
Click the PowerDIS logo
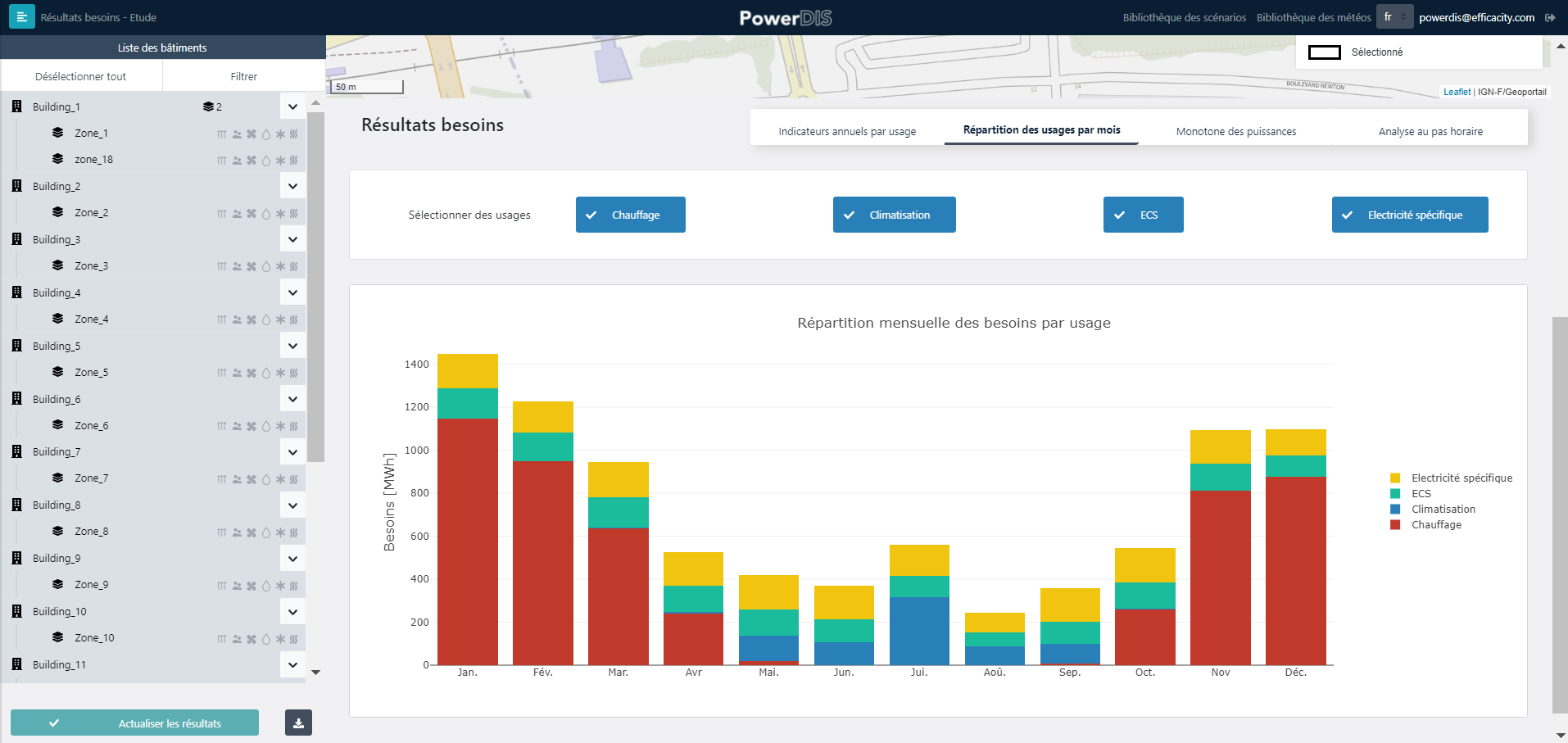(x=785, y=18)
